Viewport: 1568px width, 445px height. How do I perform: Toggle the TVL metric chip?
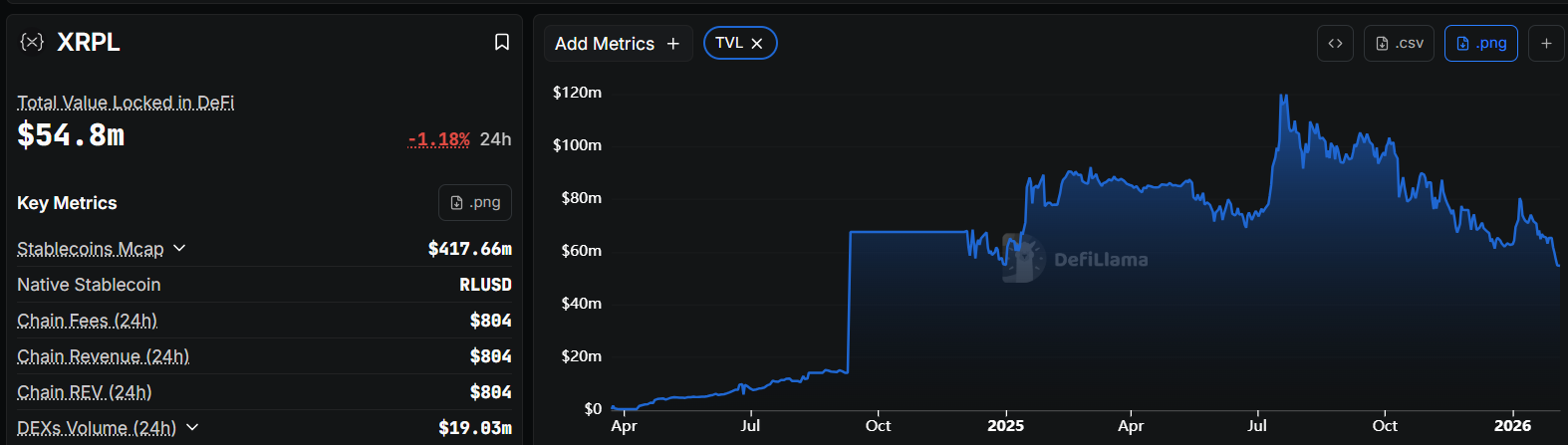click(729, 43)
